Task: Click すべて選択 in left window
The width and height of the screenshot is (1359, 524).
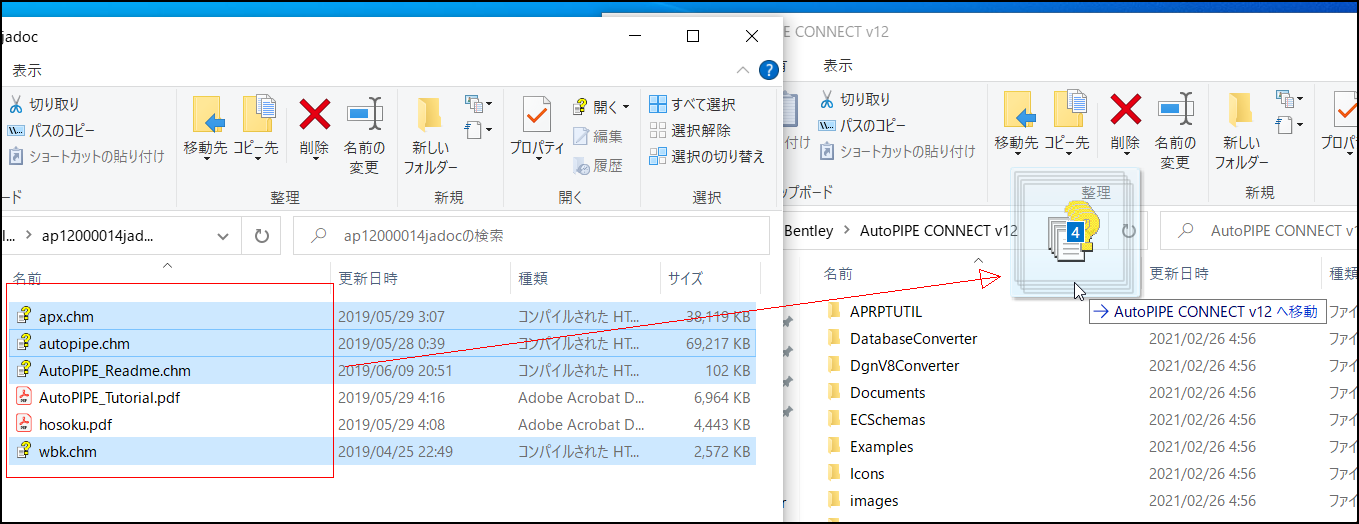Action: pyautogui.click(x=692, y=104)
